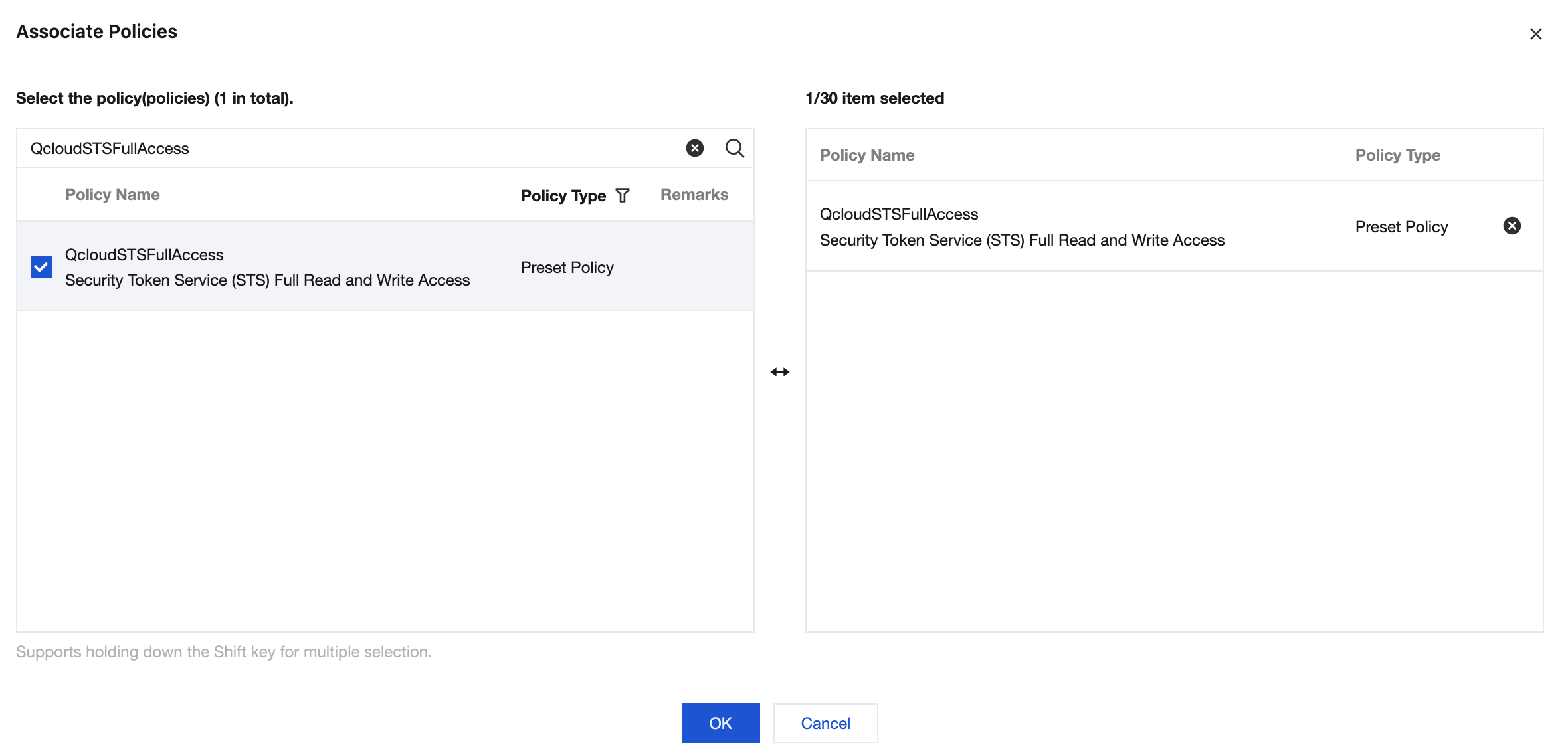This screenshot has width=1568, height=749.
Task: Click the left Policy Name column header
Action: [112, 195]
